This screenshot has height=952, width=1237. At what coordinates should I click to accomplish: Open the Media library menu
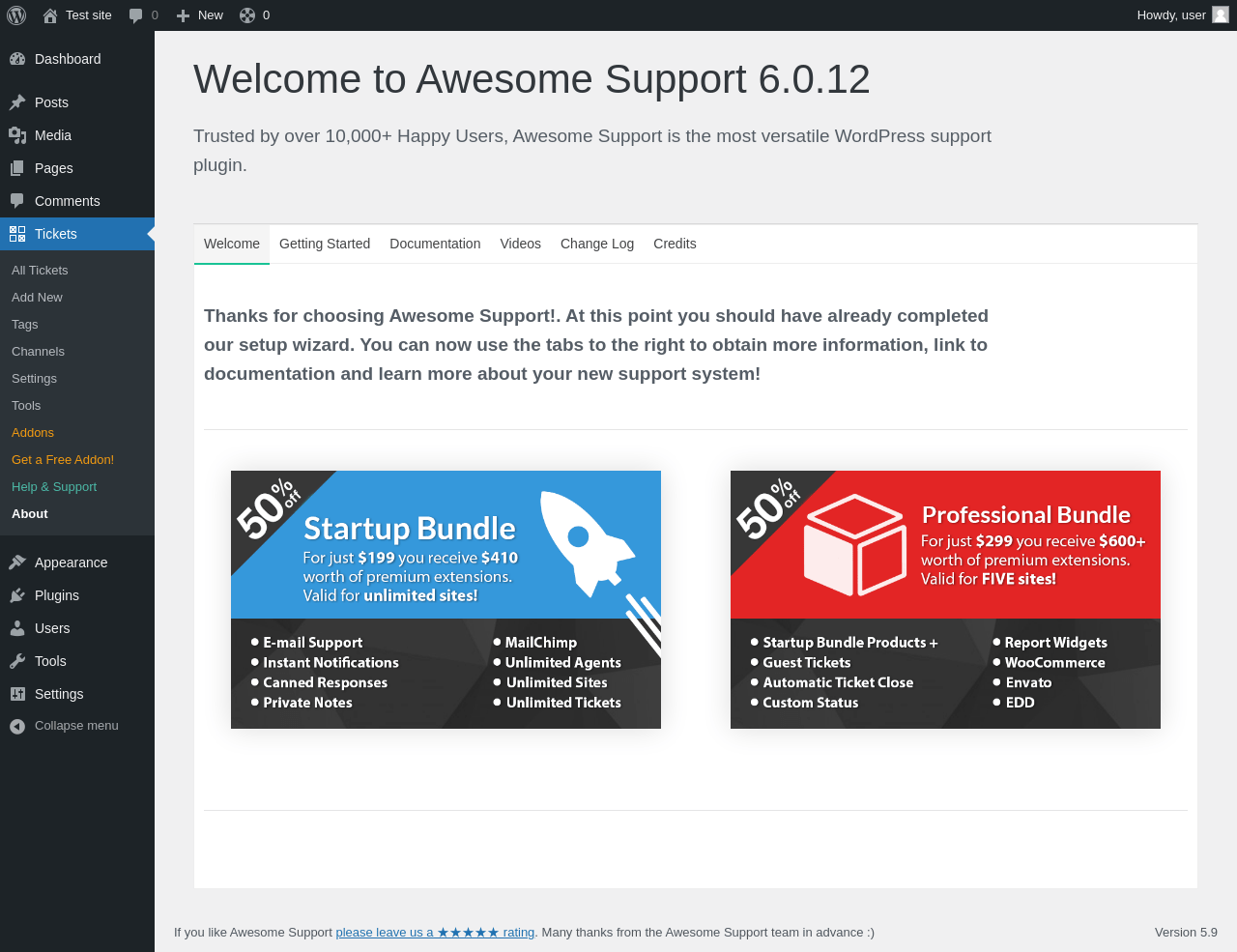(x=77, y=135)
